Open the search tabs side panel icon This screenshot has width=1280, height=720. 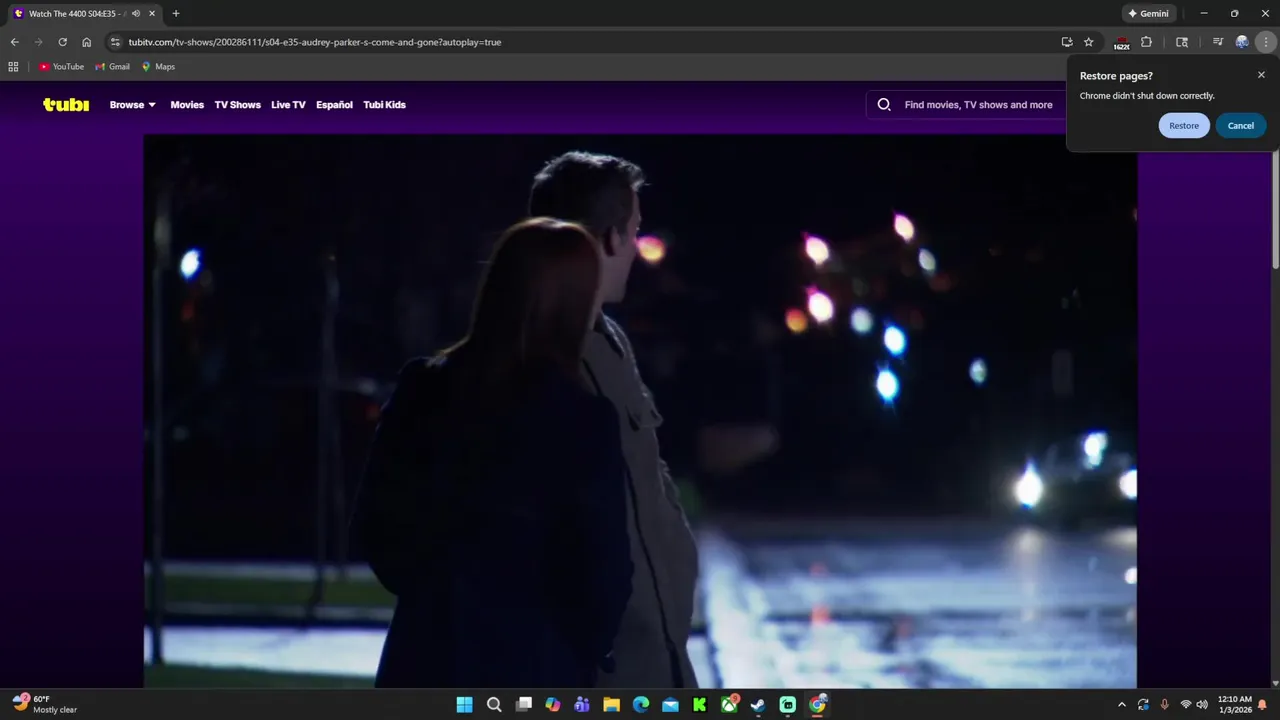pyautogui.click(x=1182, y=42)
